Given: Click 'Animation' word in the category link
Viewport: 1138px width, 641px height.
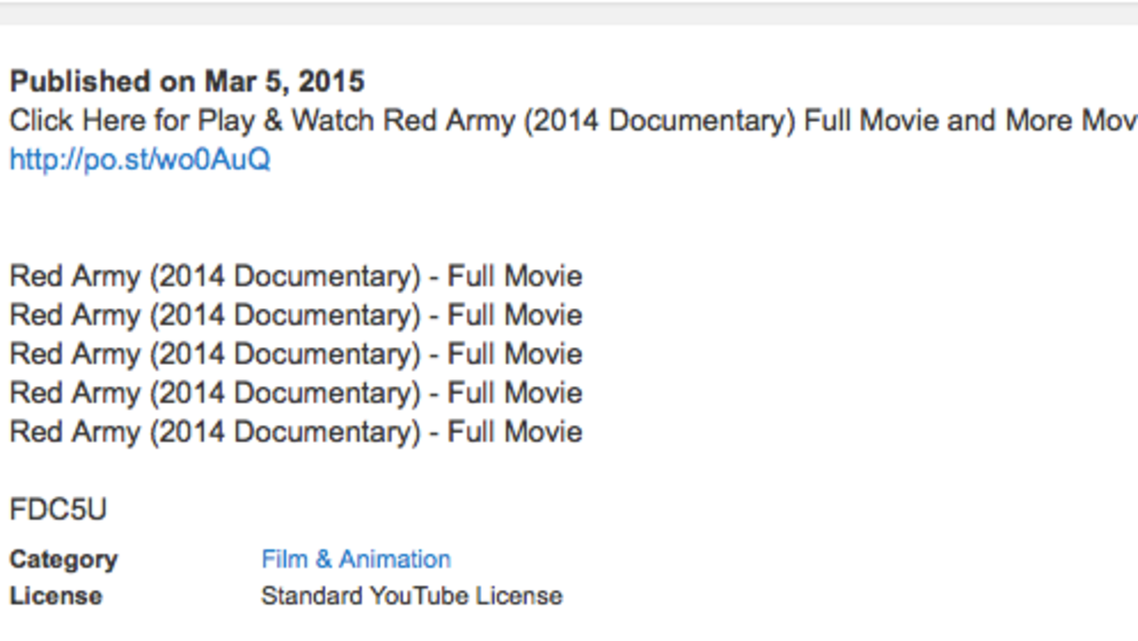Looking at the screenshot, I should click(x=395, y=559).
